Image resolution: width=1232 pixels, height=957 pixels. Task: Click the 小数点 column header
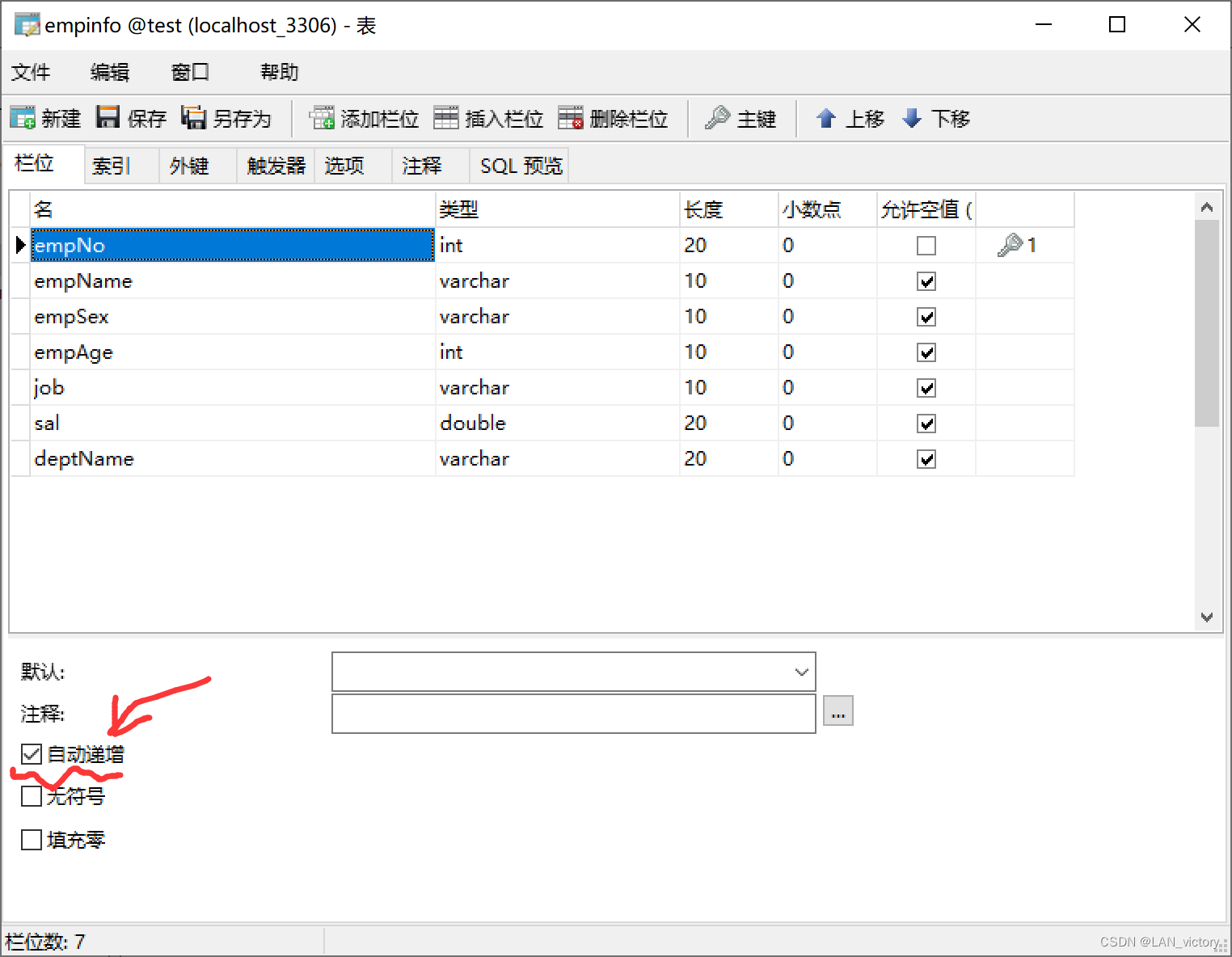828,209
